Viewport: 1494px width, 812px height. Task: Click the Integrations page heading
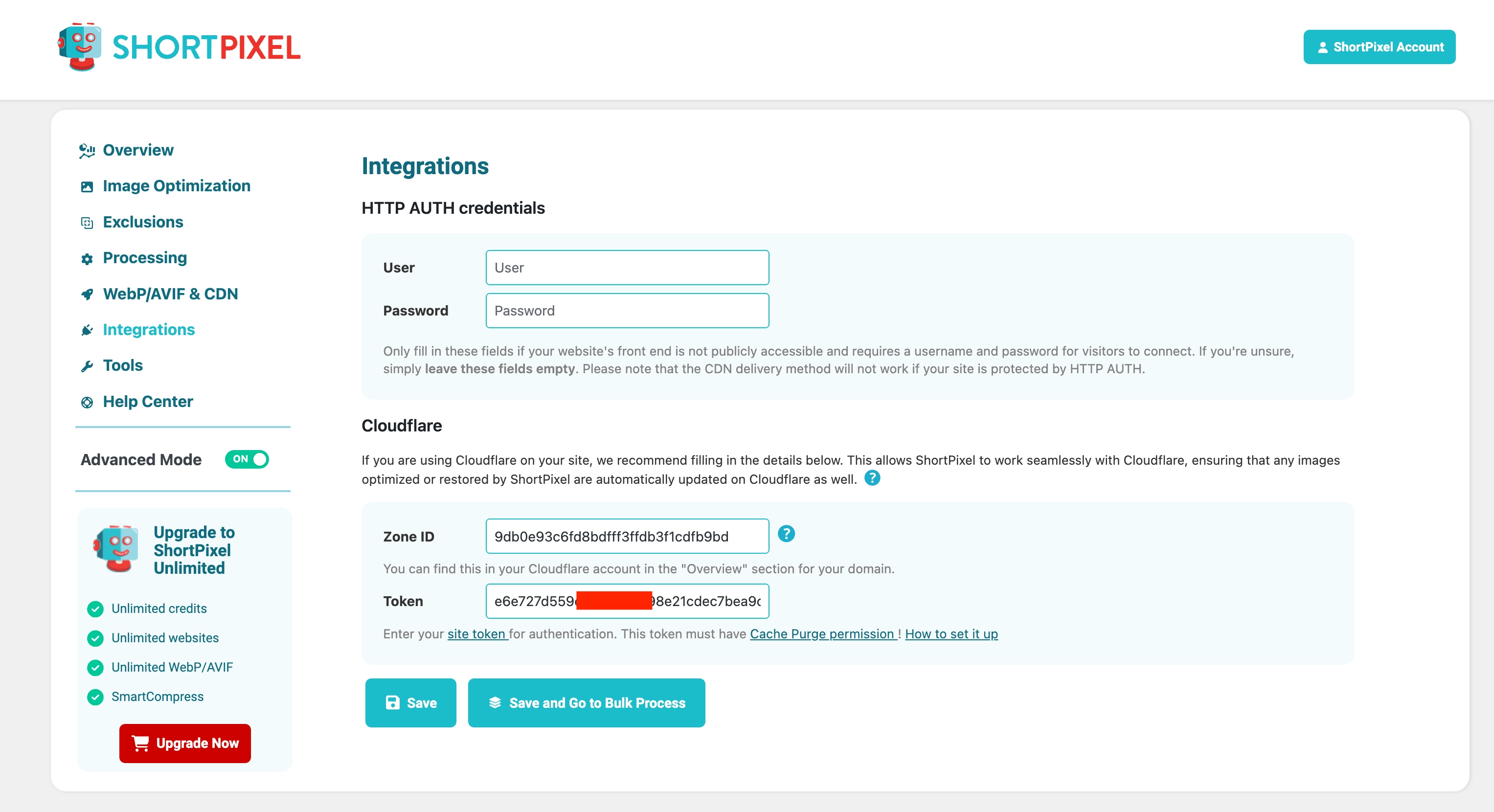pyautogui.click(x=425, y=166)
